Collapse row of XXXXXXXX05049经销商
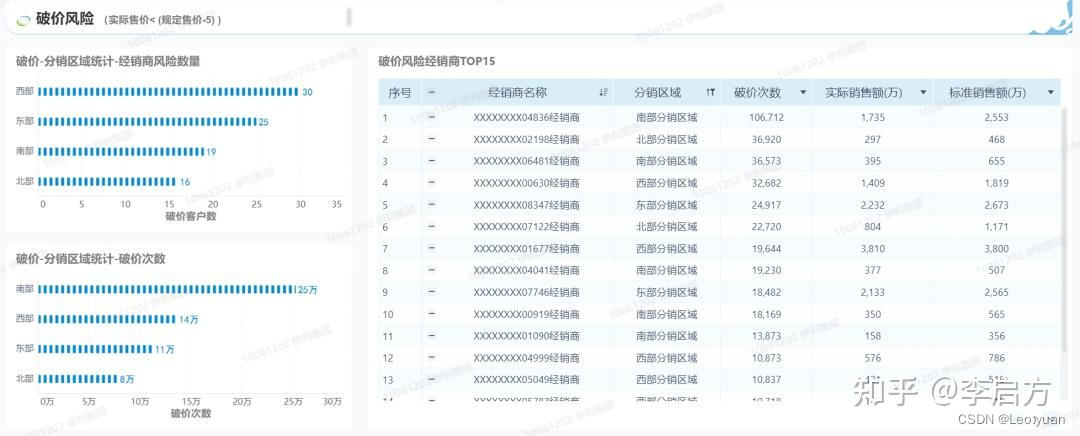Viewport: 1080px width, 436px height. 432,380
